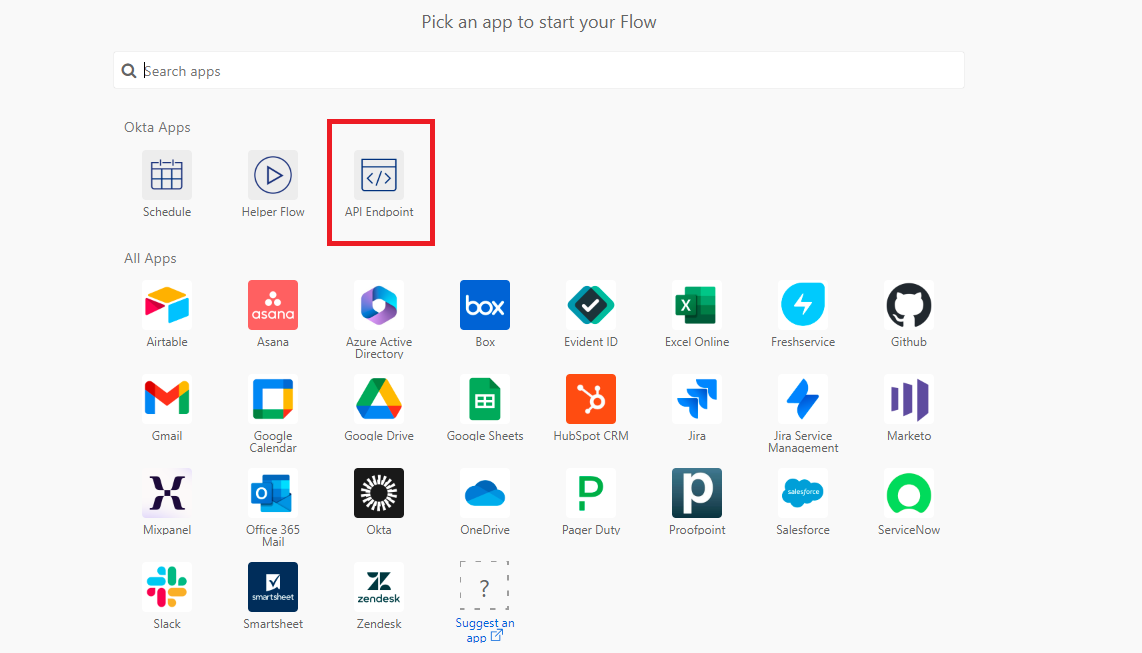Viewport: 1142px width, 653px height.
Task: Pick the HubSpot CRM app
Action: pyautogui.click(x=591, y=399)
